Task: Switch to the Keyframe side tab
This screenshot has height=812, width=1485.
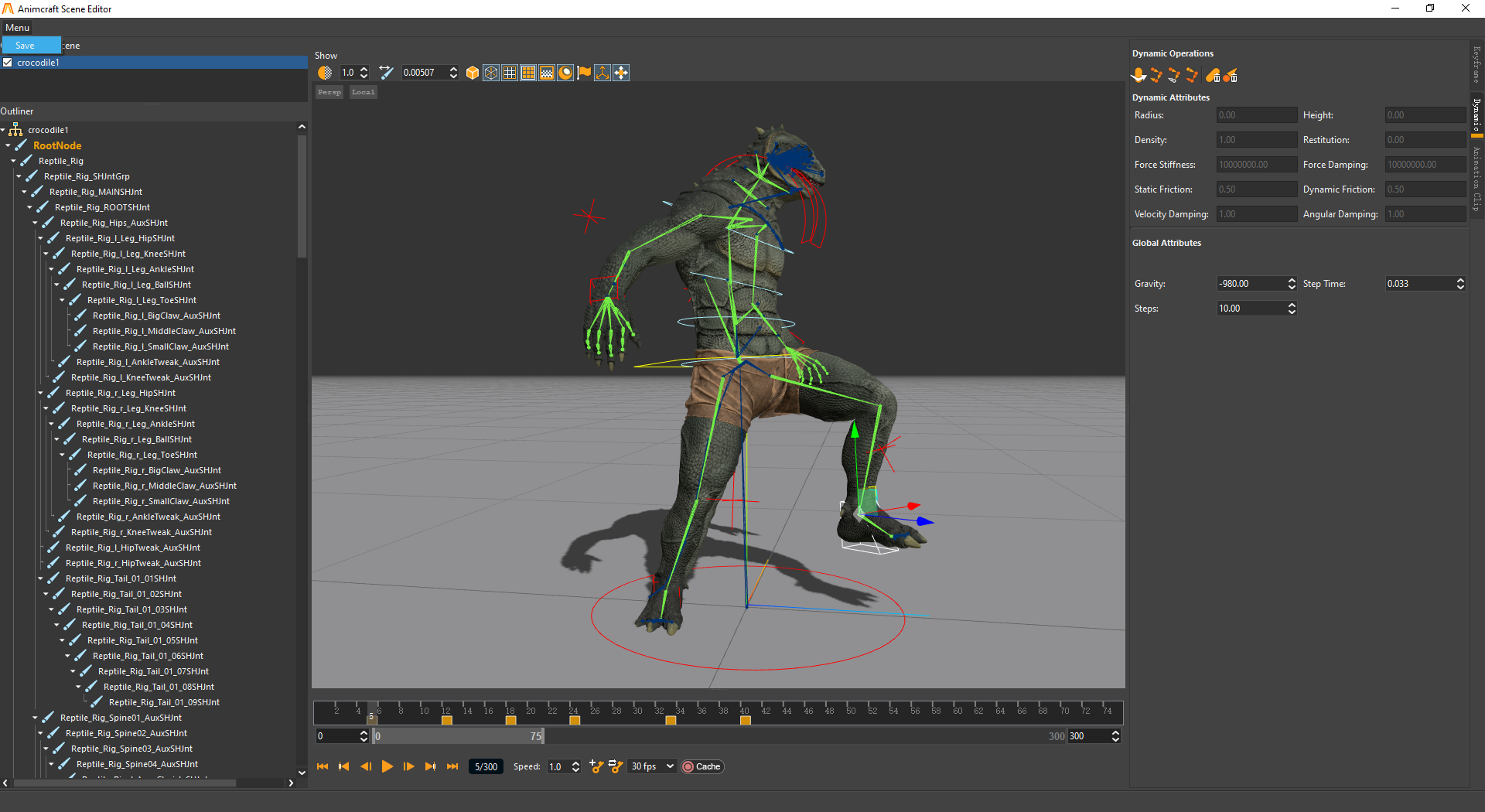Action: pyautogui.click(x=1476, y=65)
